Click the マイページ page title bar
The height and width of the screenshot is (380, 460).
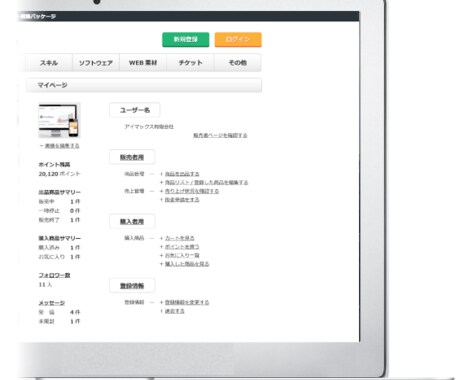click(x=144, y=85)
